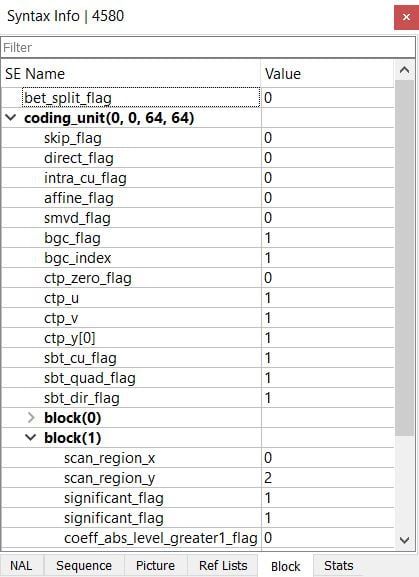Viewport: 419px width, 577px height.
Task: Expand the block(0) tree node
Action: pyautogui.click(x=31, y=418)
